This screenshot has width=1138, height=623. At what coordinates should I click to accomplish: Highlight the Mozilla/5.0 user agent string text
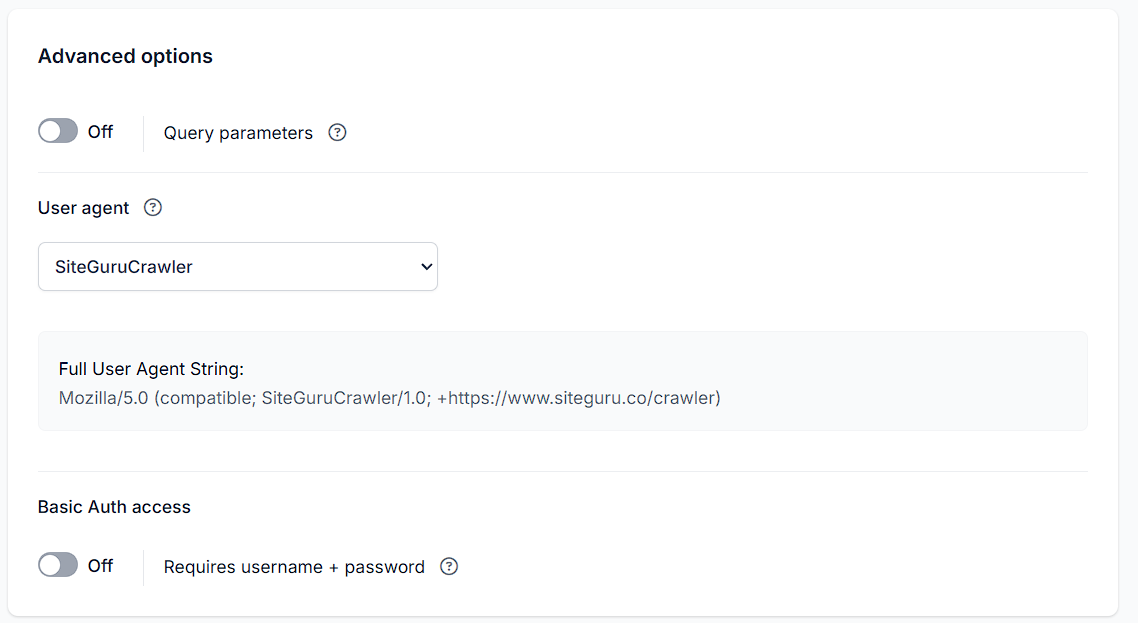(x=388, y=397)
